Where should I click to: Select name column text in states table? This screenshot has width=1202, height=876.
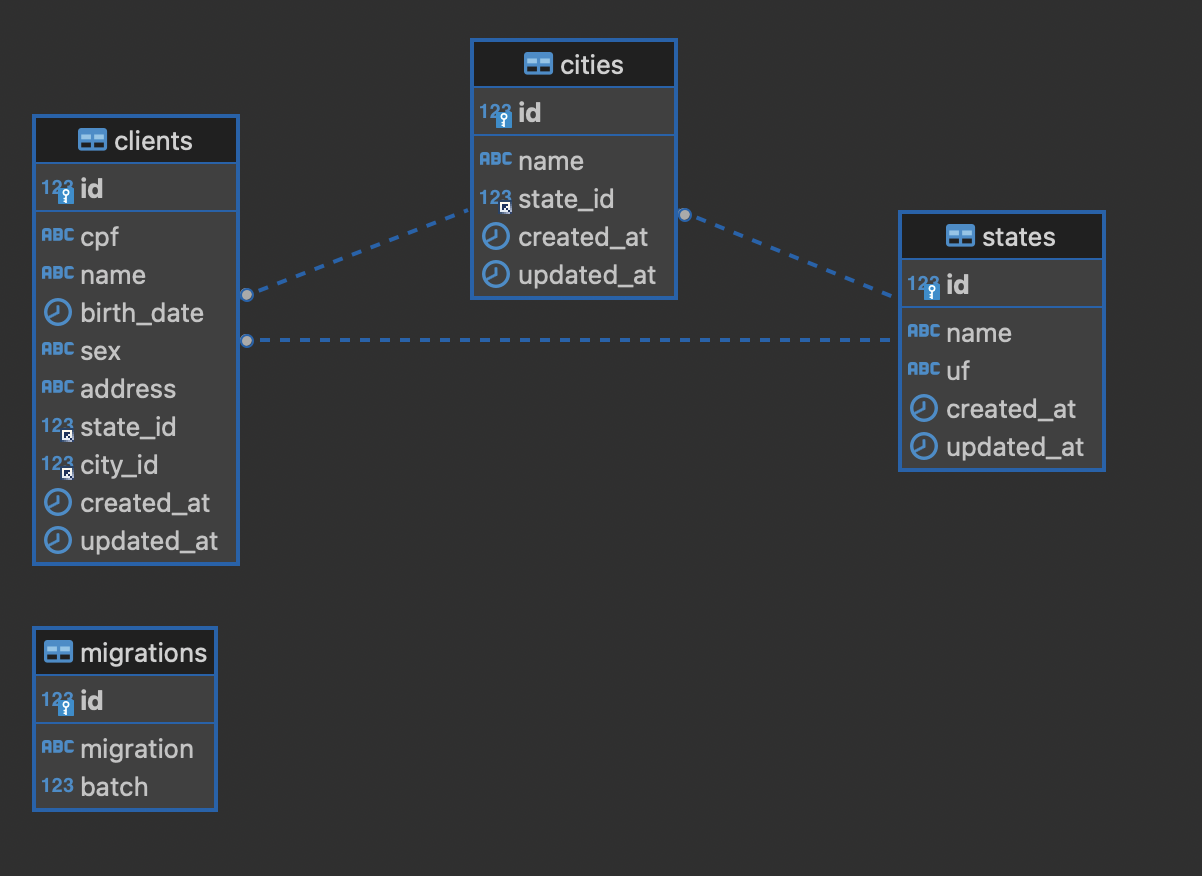pos(979,333)
